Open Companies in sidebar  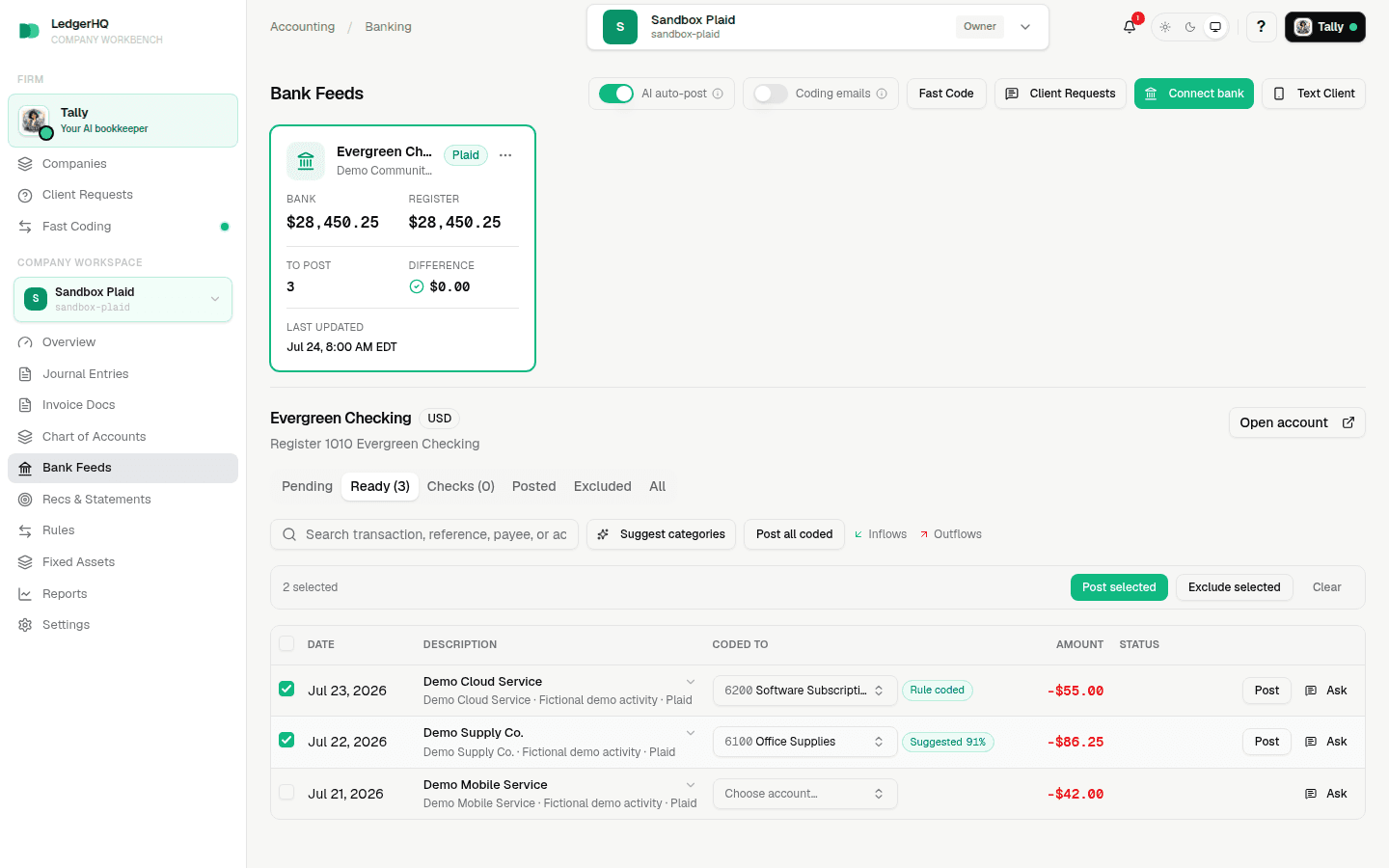[x=123, y=164]
